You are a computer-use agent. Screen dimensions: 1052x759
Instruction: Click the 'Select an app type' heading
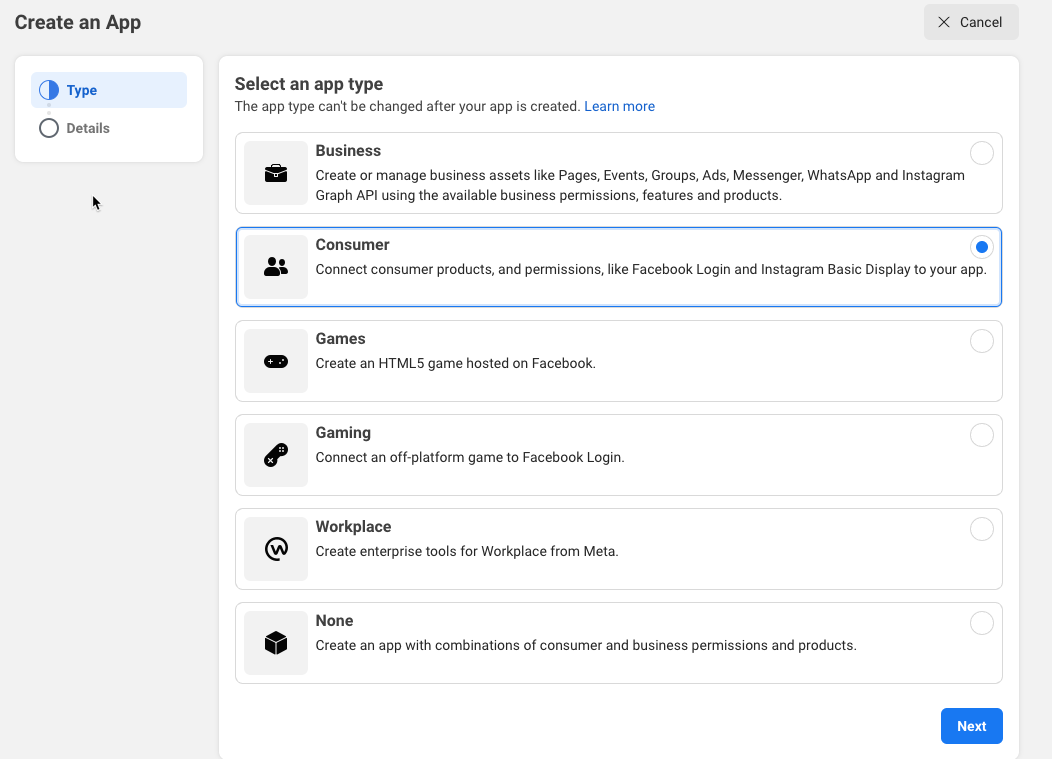pyautogui.click(x=309, y=84)
